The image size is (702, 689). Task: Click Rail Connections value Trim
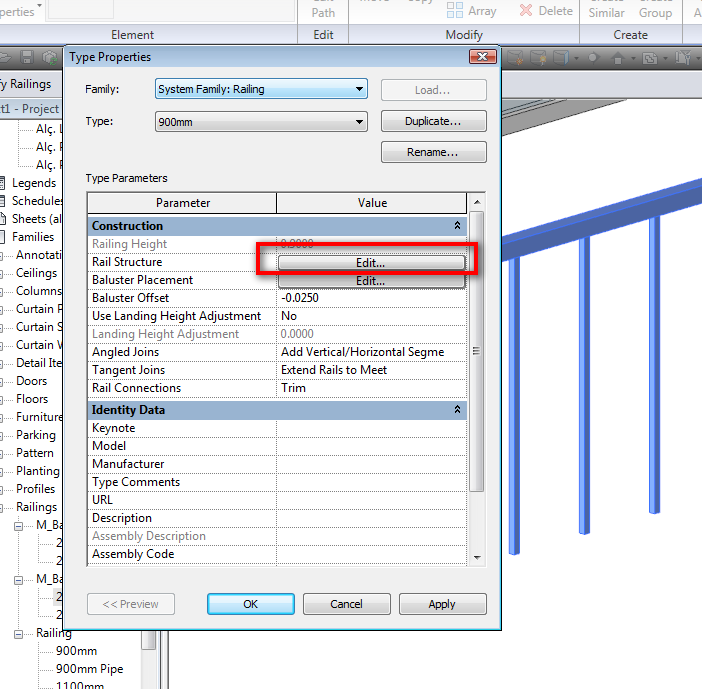pos(372,388)
